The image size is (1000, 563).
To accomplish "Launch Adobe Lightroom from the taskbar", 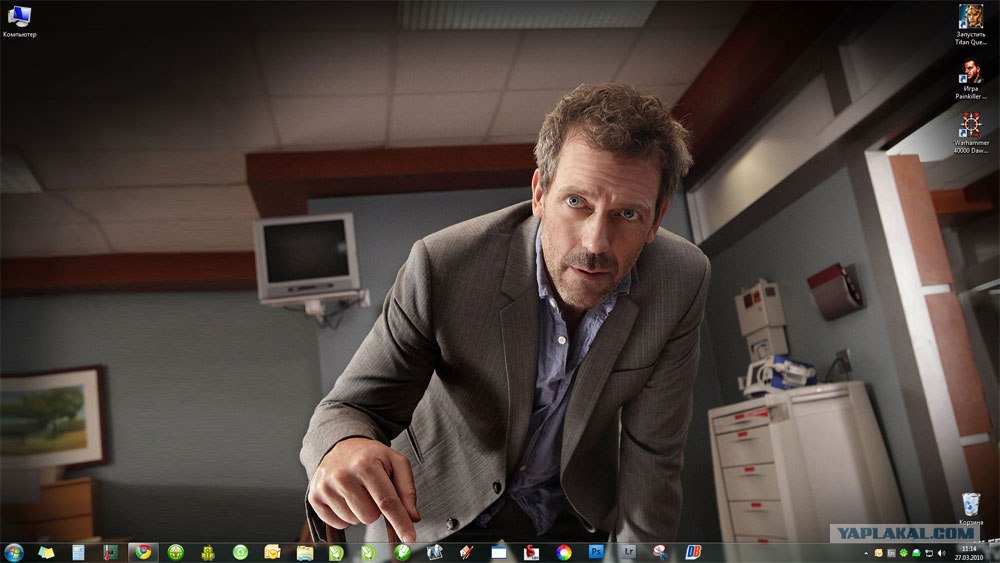I will coord(629,552).
